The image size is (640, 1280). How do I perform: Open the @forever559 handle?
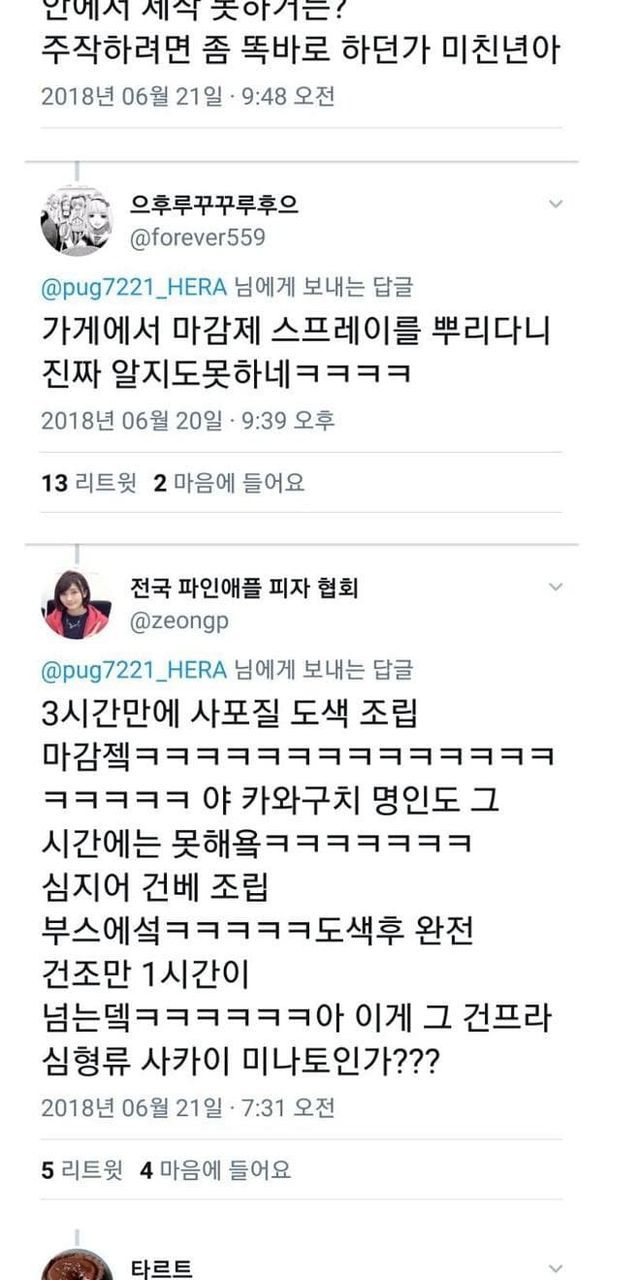coord(199,238)
